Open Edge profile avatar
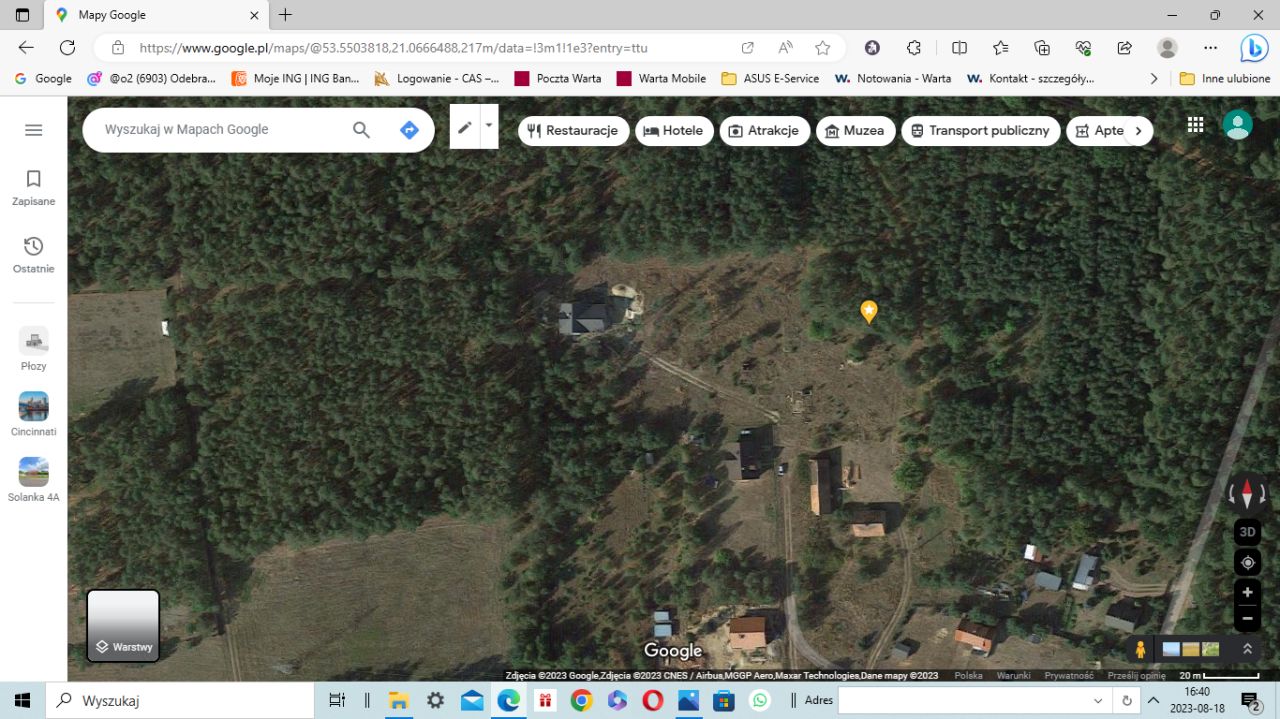1280x719 pixels. point(1167,47)
